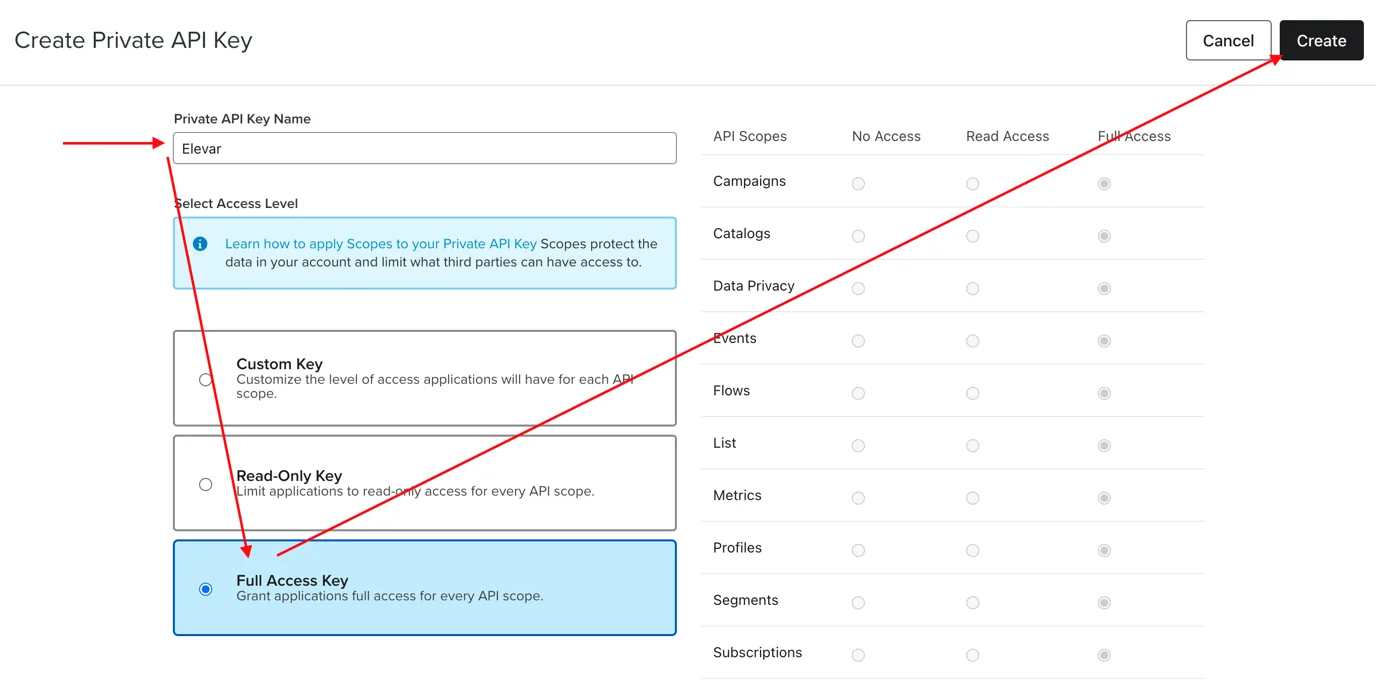Set Segments scope to No Access
This screenshot has width=1376, height=694.
pos(858,603)
